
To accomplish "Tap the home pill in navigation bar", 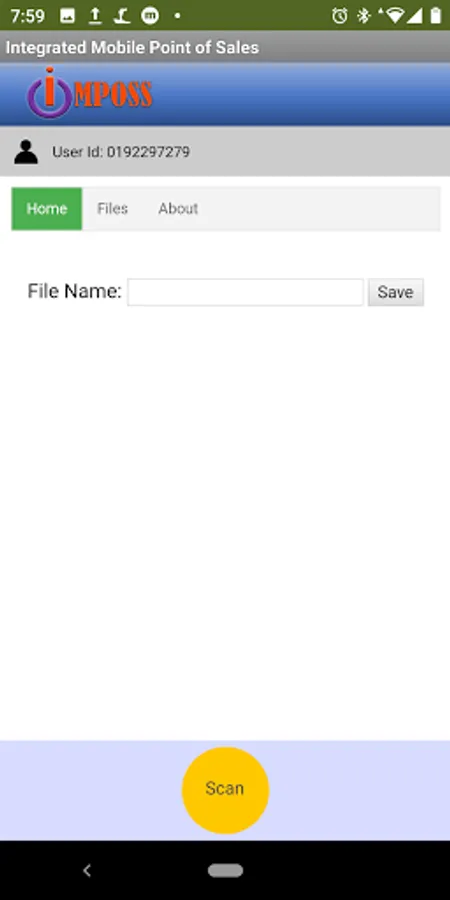I will click(x=225, y=871).
